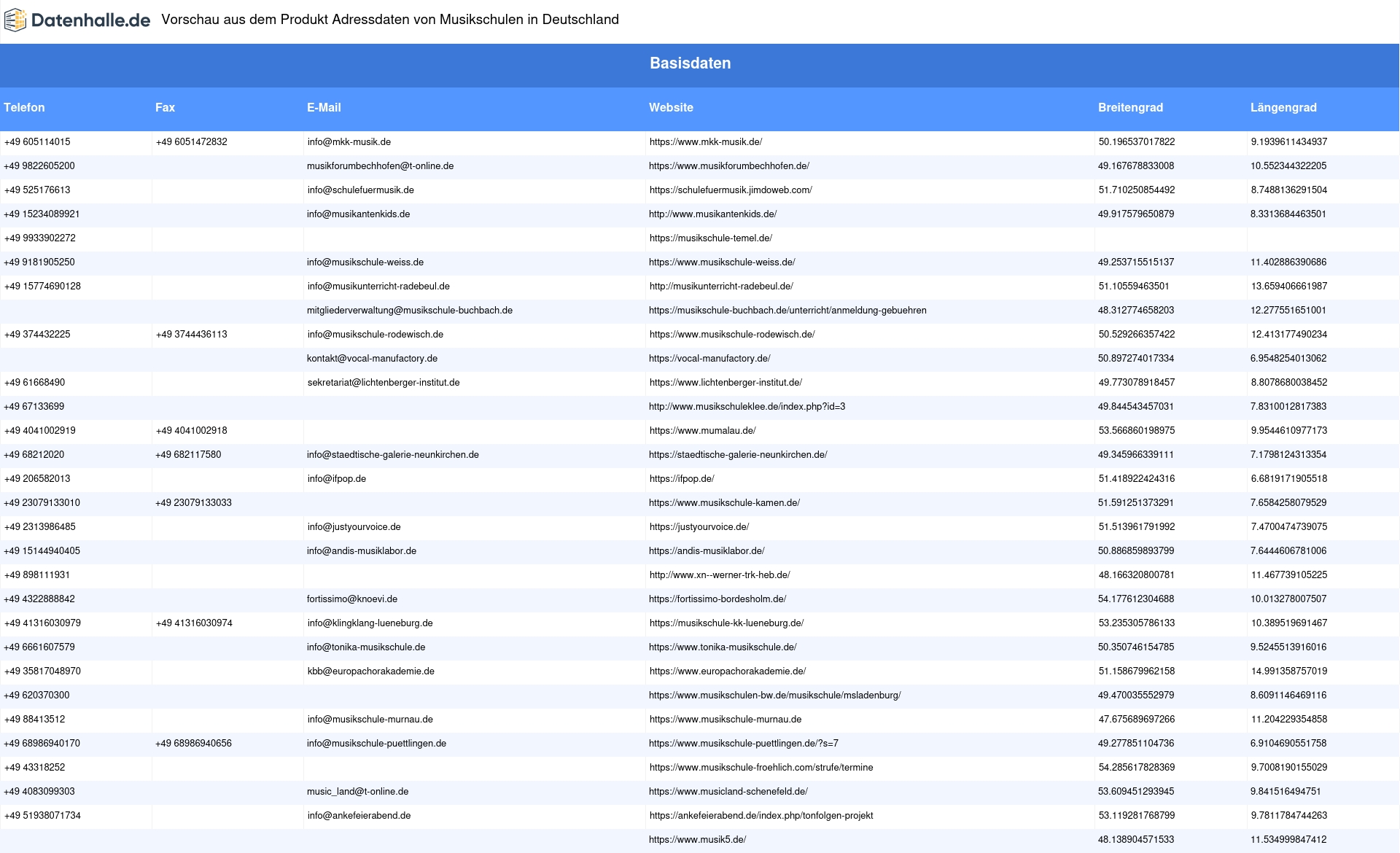Viewport: 1400px width, 853px height.
Task: Click the fax number +49 3744436113
Action: point(192,335)
